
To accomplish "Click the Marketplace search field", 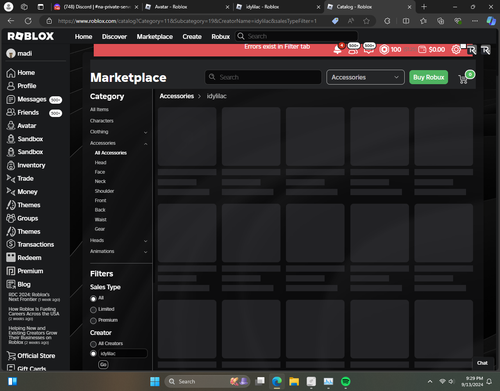I will (263, 77).
